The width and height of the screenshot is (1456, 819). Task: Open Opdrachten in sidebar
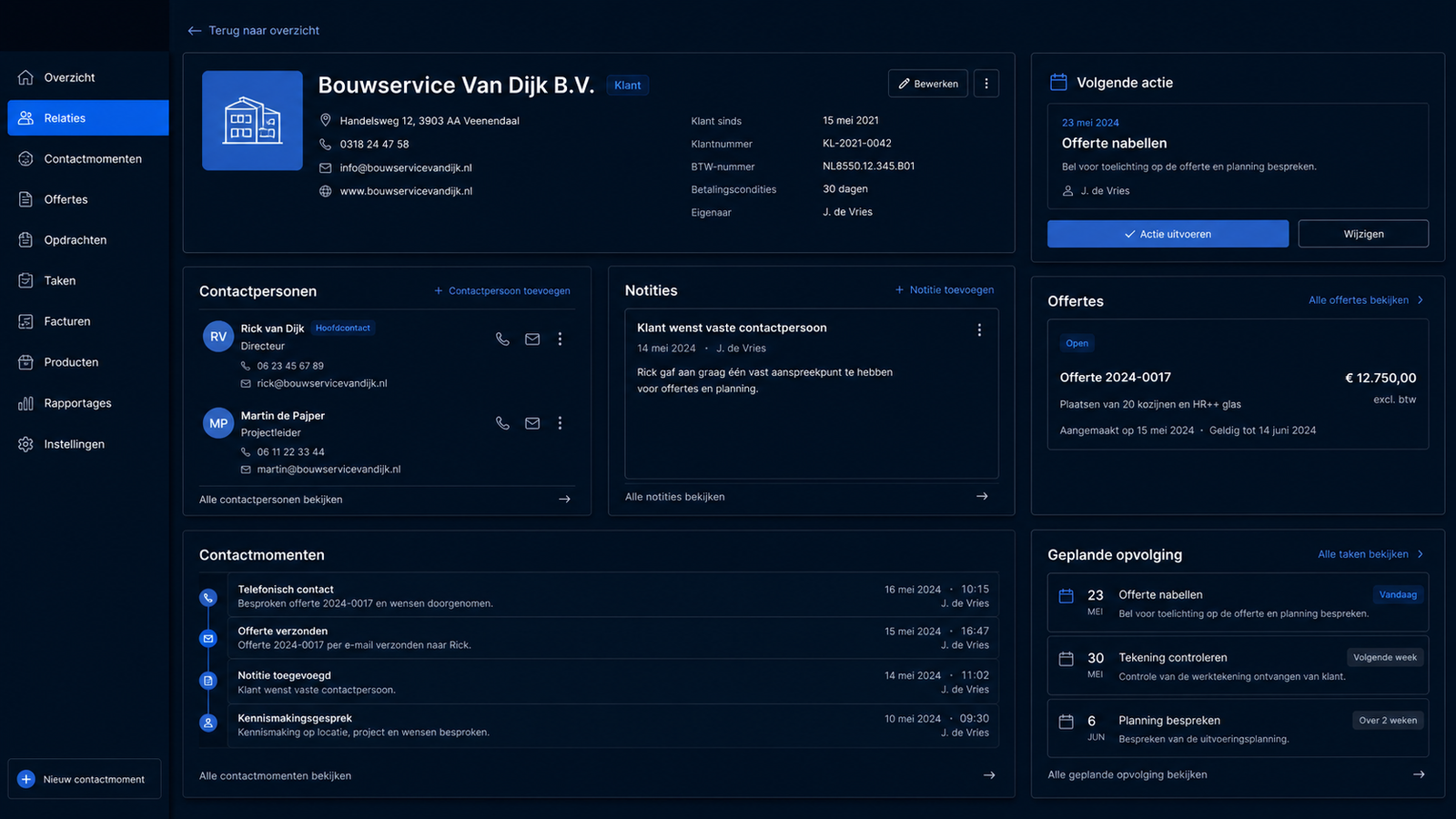point(87,240)
